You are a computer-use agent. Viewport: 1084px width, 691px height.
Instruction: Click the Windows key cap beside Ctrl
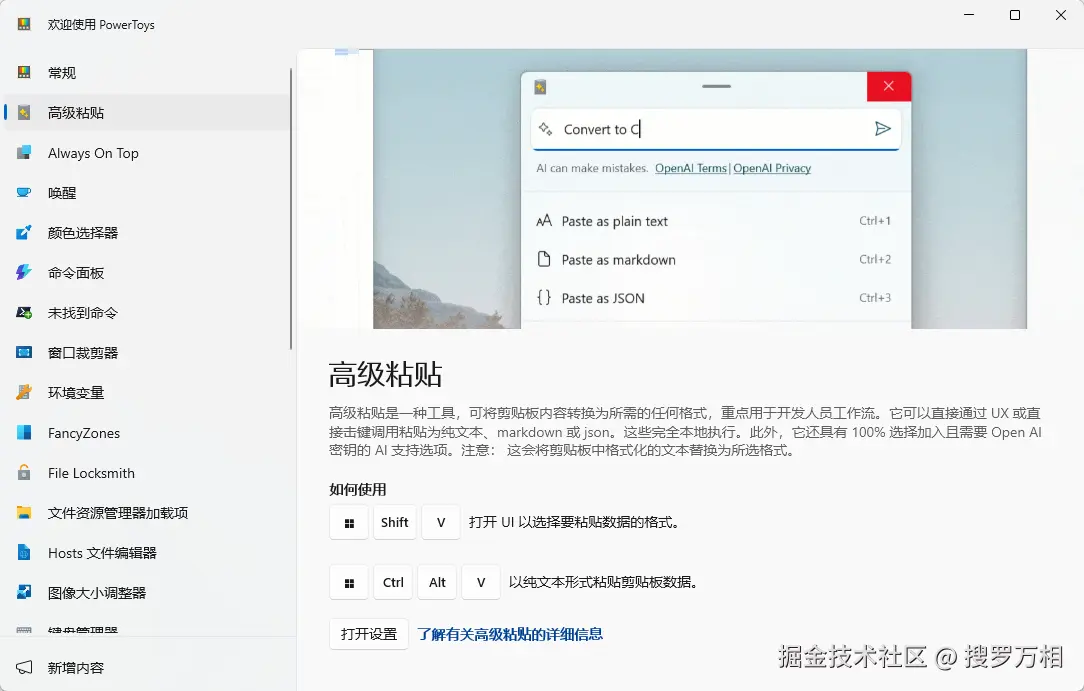tap(349, 583)
